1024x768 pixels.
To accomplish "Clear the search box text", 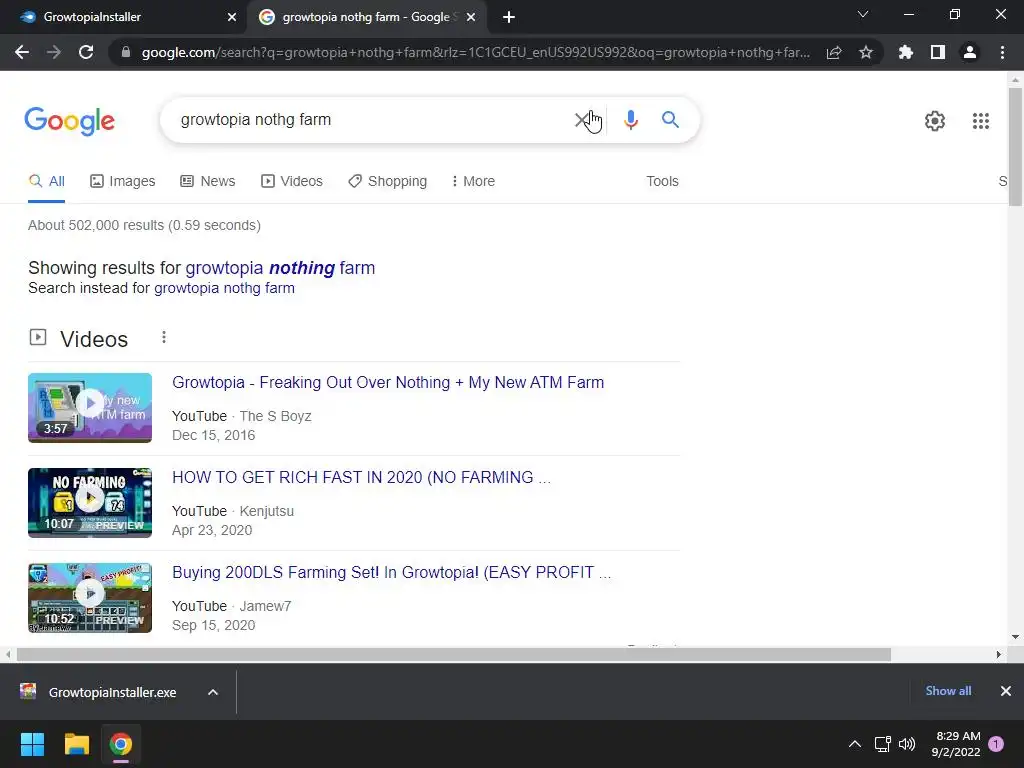I will pyautogui.click(x=581, y=120).
